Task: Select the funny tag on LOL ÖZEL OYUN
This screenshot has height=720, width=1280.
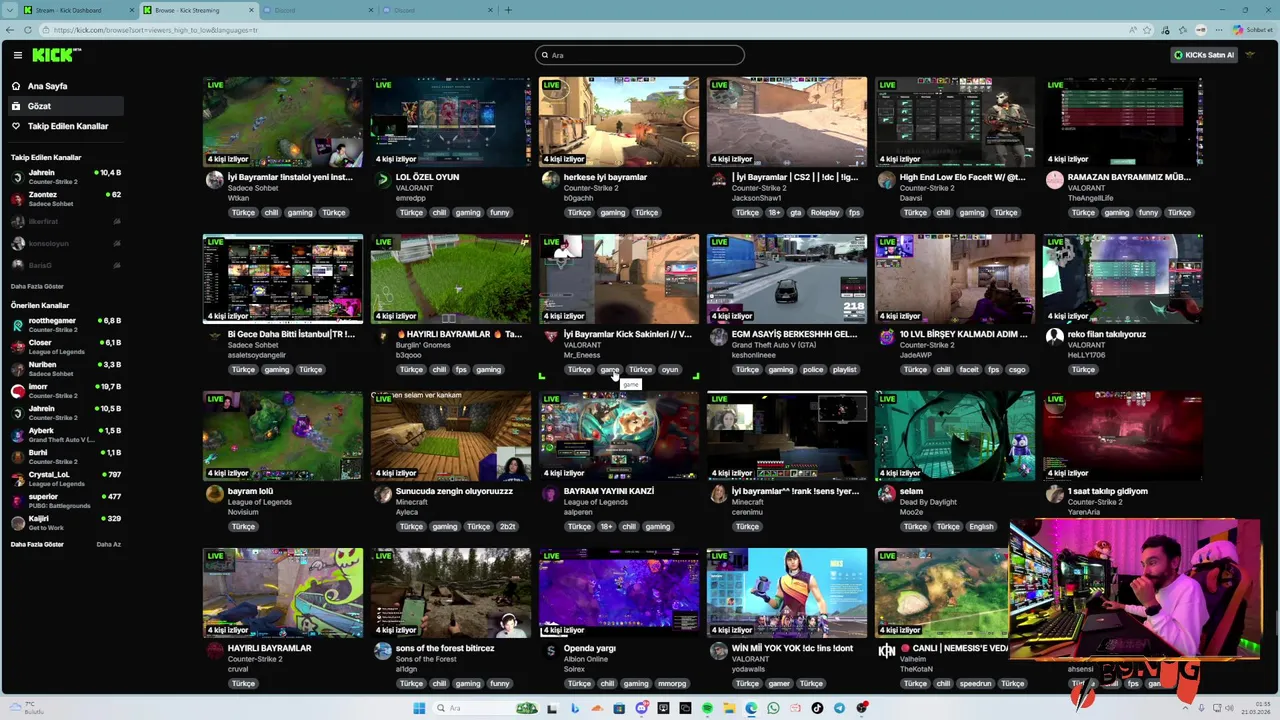Action: click(500, 212)
